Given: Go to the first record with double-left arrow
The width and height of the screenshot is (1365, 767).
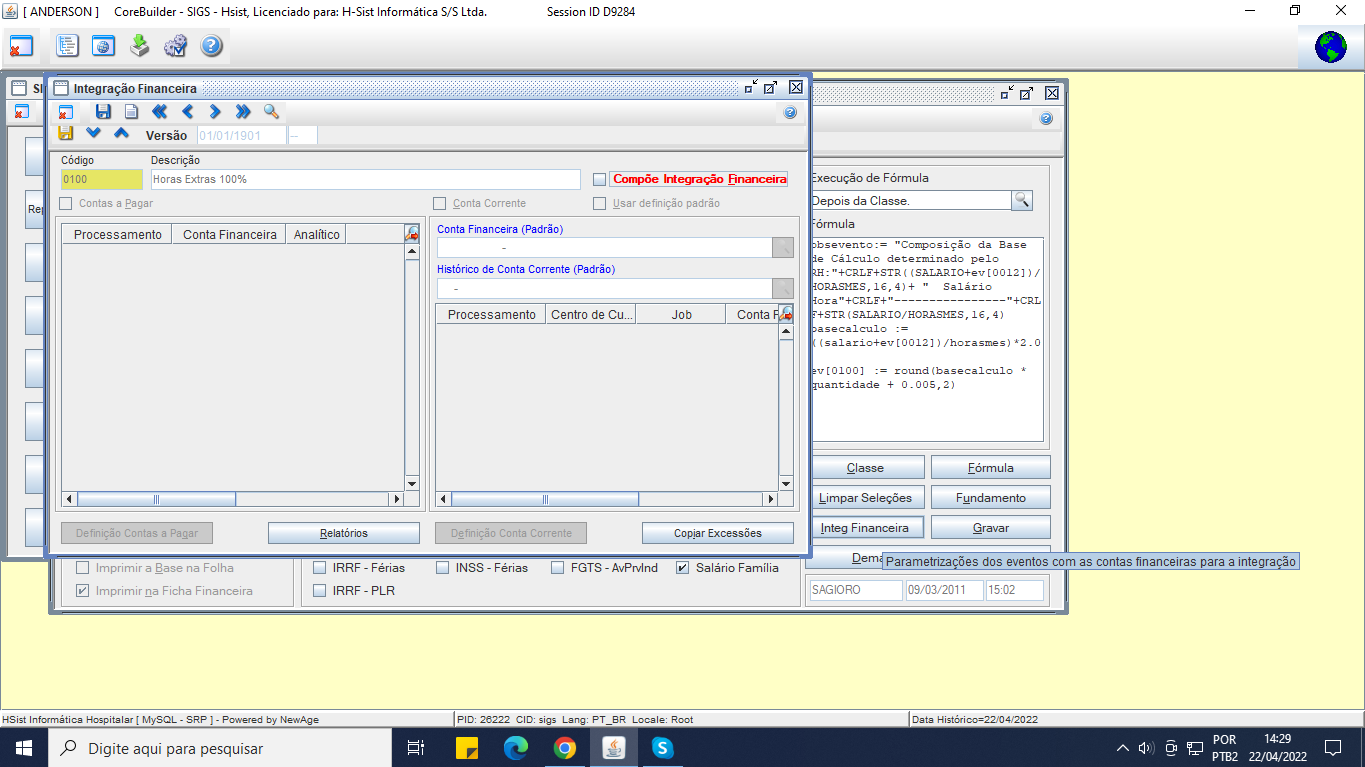Looking at the screenshot, I should pyautogui.click(x=159, y=112).
